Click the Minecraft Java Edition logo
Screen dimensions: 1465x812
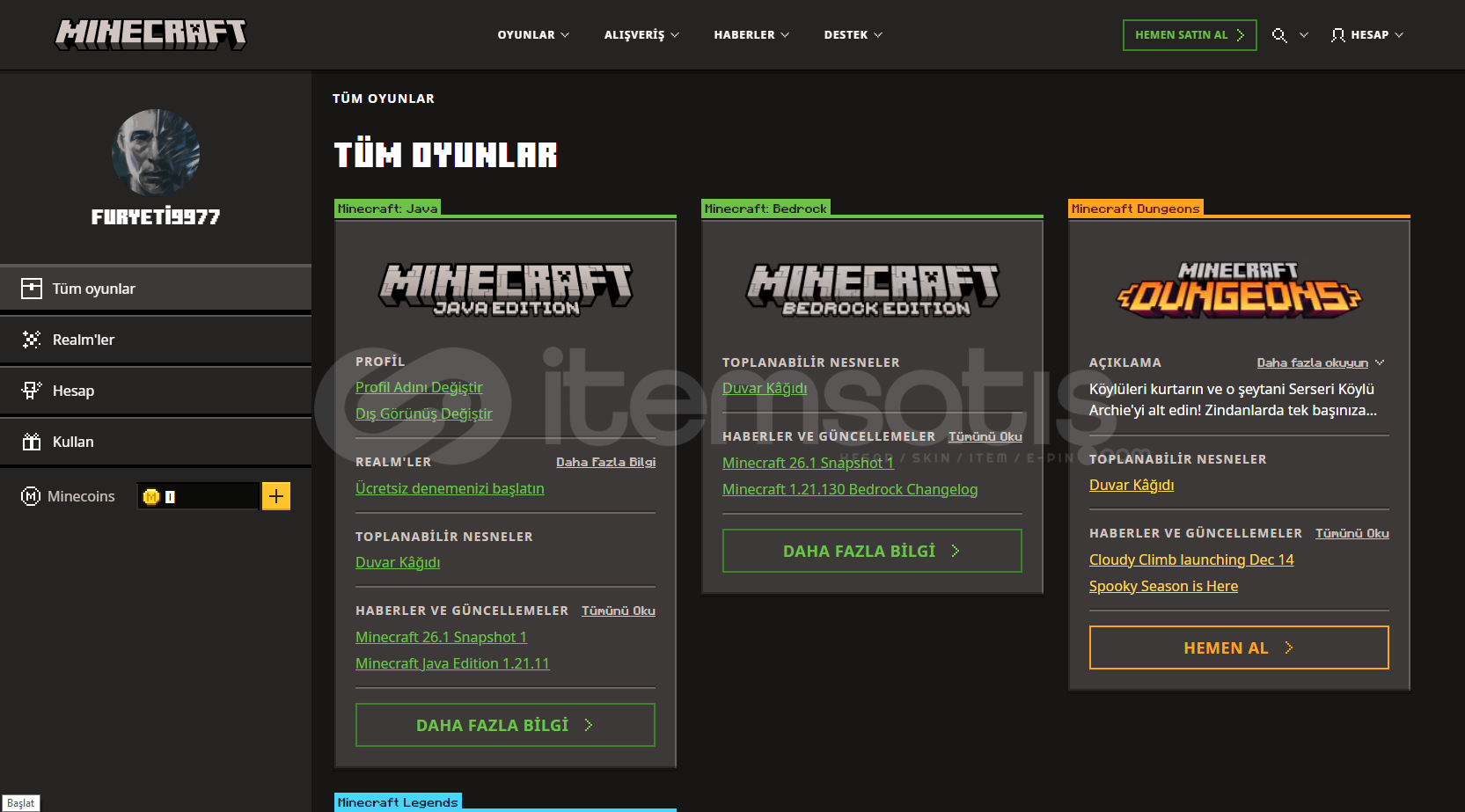[x=505, y=289]
